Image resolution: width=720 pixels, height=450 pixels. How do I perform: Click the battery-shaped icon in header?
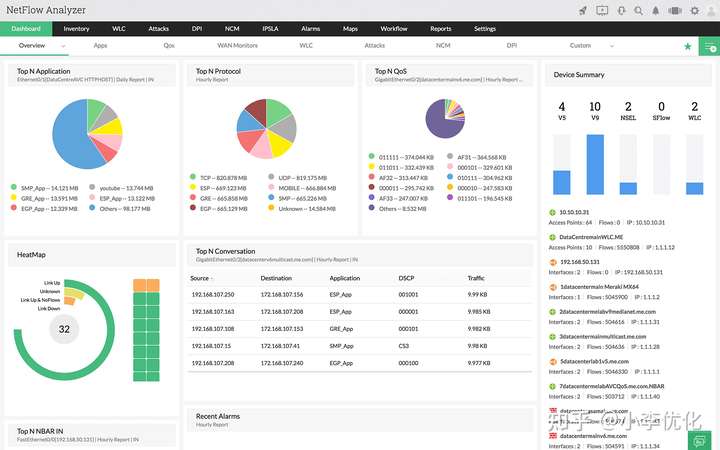click(x=675, y=11)
